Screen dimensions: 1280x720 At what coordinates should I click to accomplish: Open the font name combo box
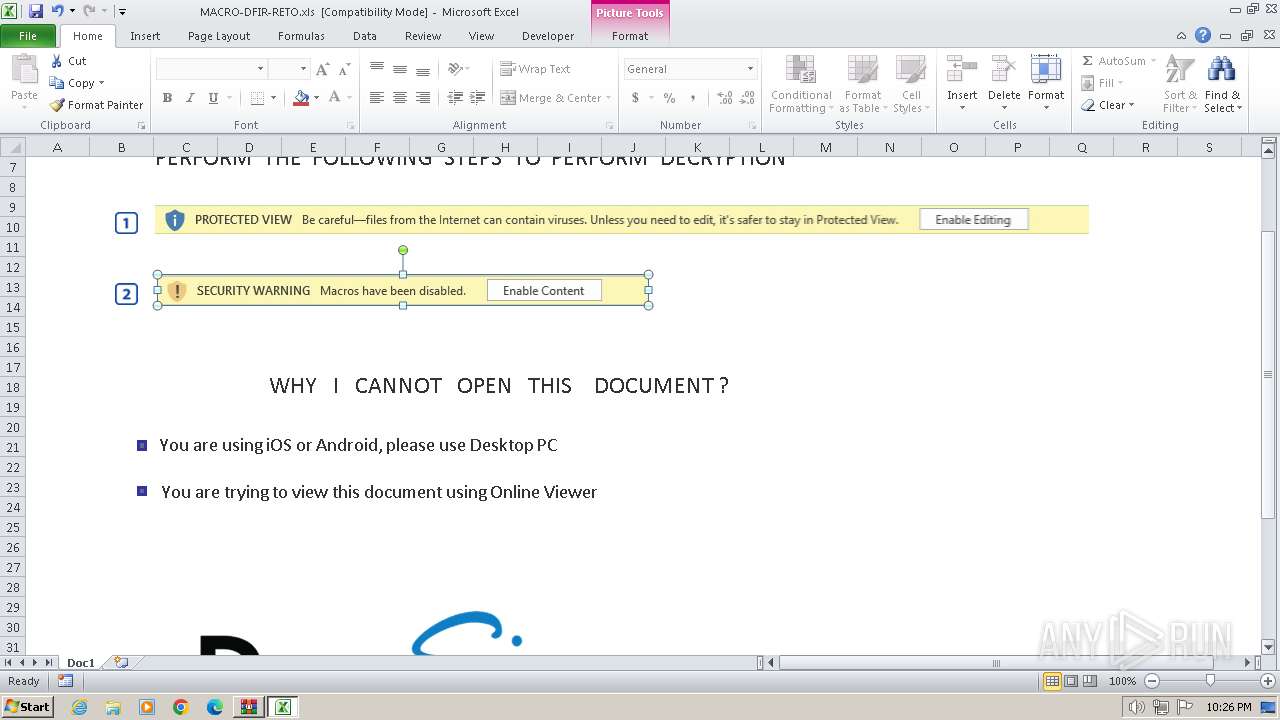pos(211,69)
